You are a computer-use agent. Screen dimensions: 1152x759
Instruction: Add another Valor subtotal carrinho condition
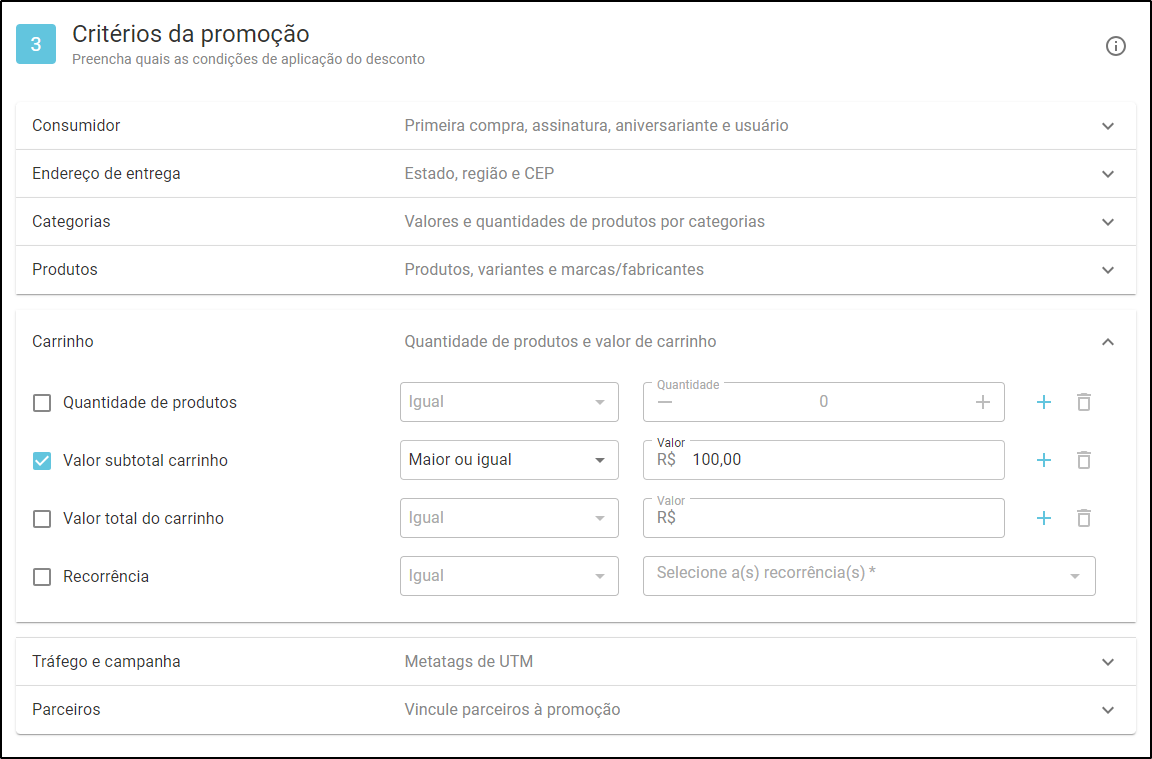tap(1043, 460)
